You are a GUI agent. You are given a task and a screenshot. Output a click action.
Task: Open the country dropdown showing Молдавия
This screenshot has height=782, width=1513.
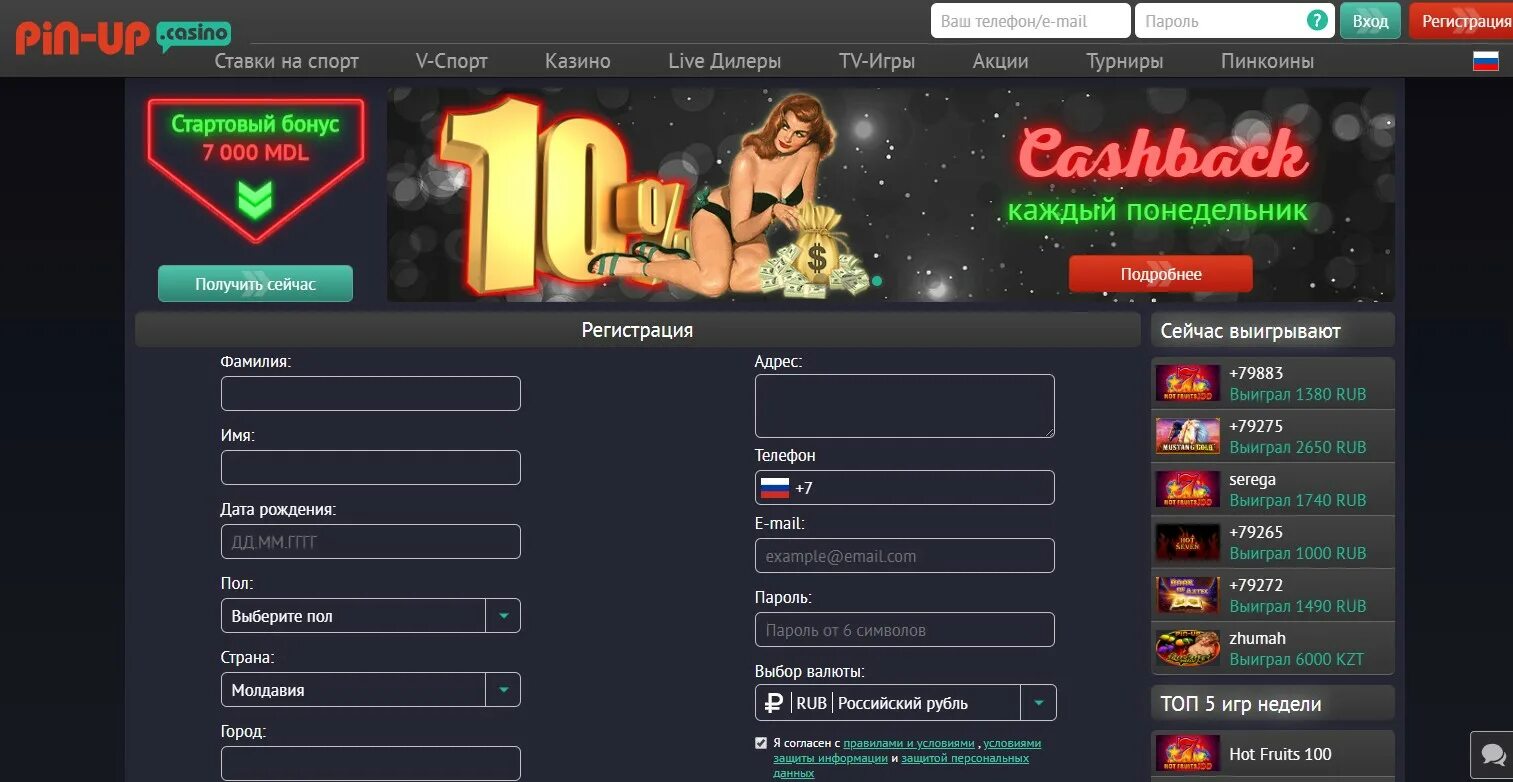(370, 690)
